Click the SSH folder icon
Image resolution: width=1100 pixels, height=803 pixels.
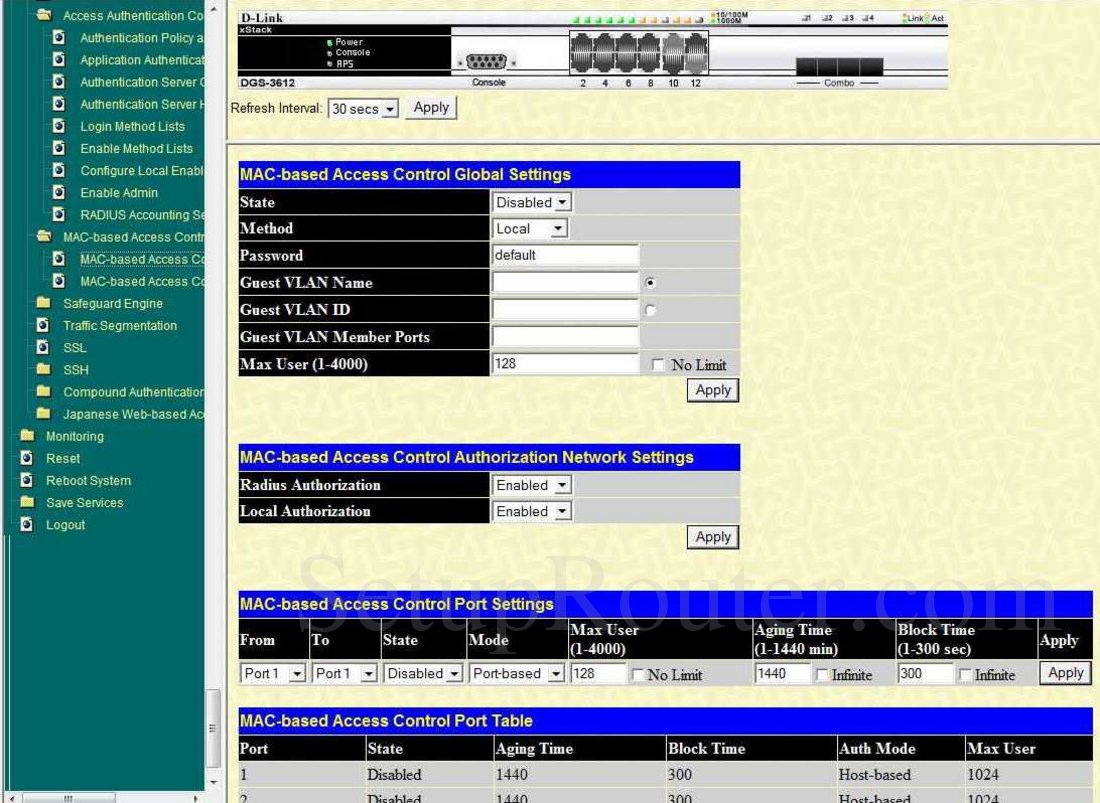(x=43, y=369)
